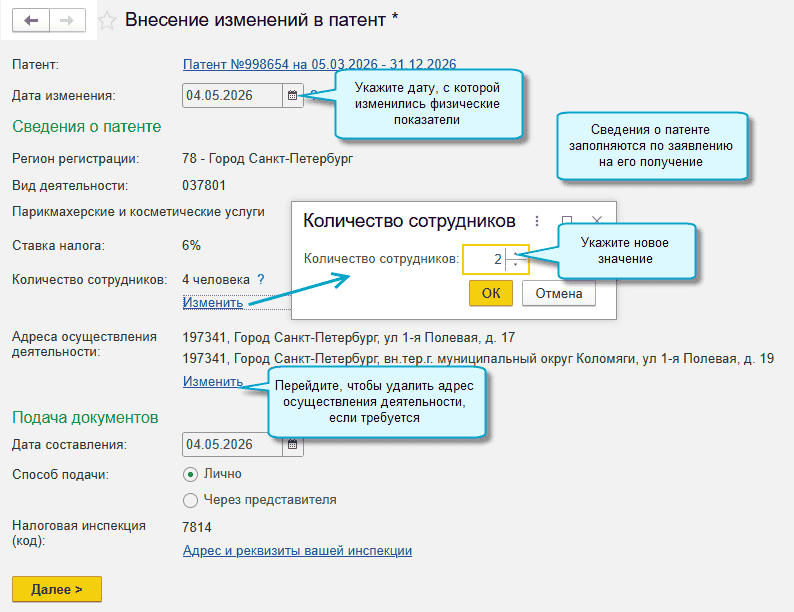Maximize the Количество сотрудников dialog
The width and height of the screenshot is (794, 612).
pyautogui.click(x=567, y=221)
